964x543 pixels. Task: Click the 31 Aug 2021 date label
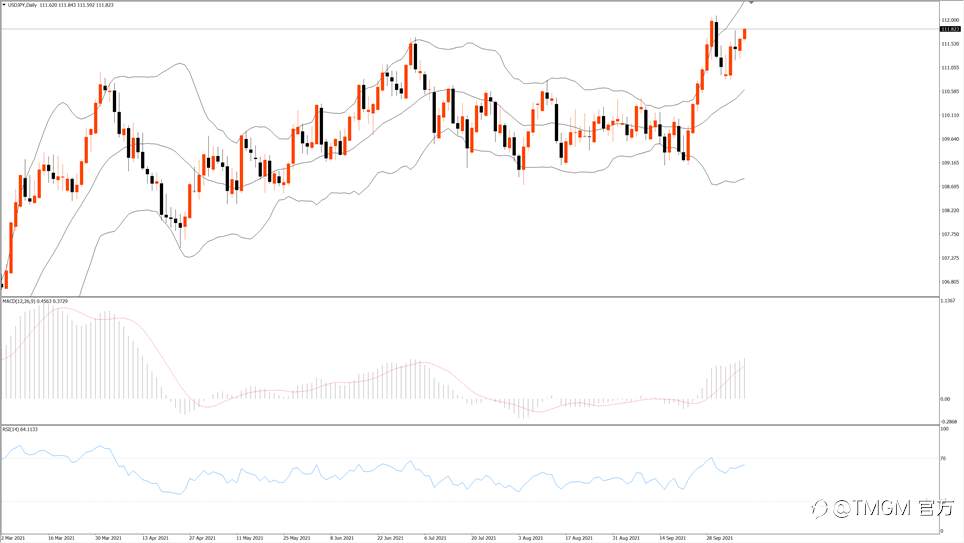pyautogui.click(x=626, y=538)
